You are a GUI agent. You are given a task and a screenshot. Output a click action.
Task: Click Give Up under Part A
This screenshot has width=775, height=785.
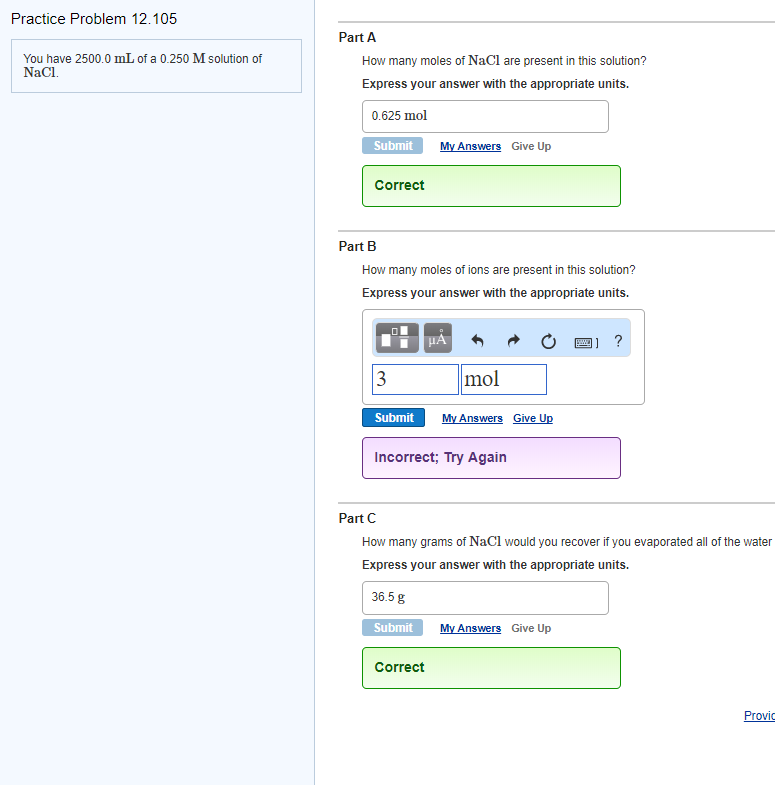531,146
